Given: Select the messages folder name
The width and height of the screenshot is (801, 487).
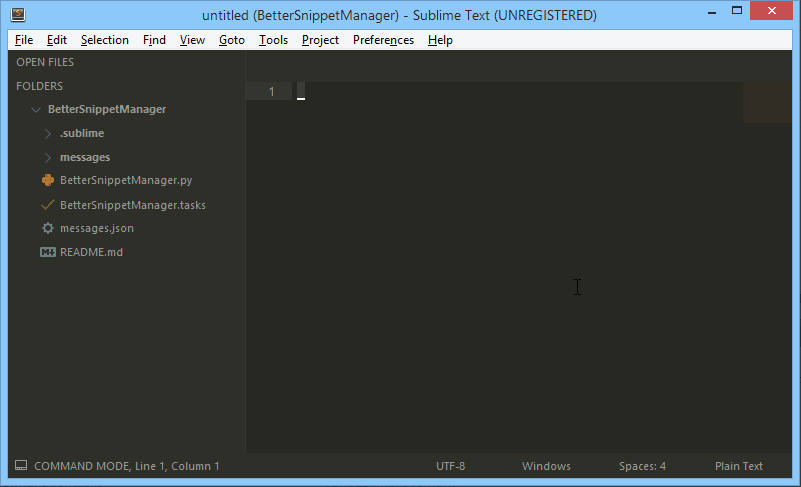Looking at the screenshot, I should click(x=85, y=157).
